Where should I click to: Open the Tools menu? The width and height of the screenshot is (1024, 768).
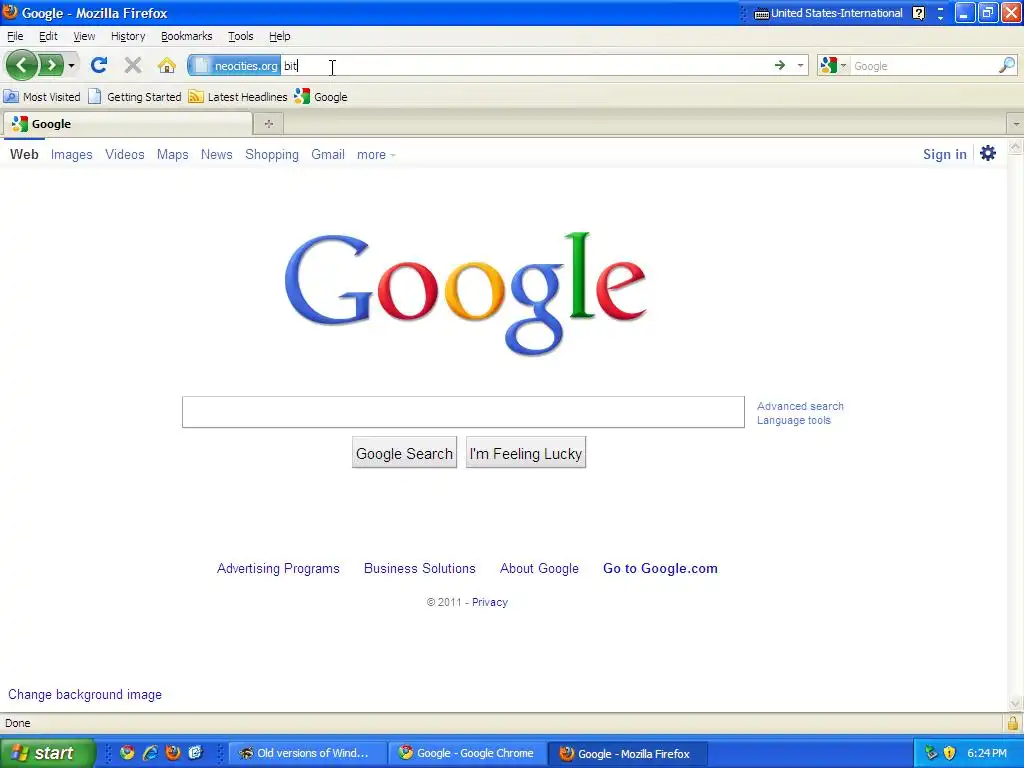pyautogui.click(x=240, y=37)
